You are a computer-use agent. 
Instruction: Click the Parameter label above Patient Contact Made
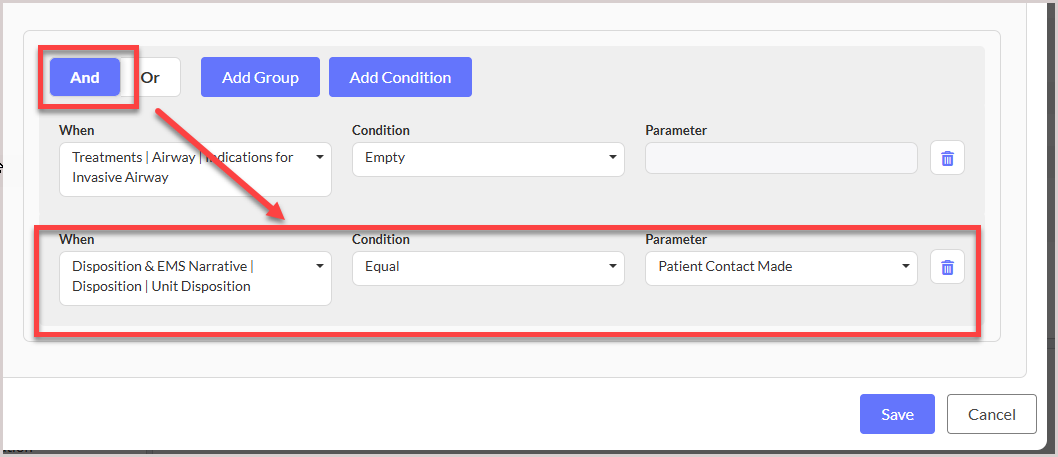676,239
